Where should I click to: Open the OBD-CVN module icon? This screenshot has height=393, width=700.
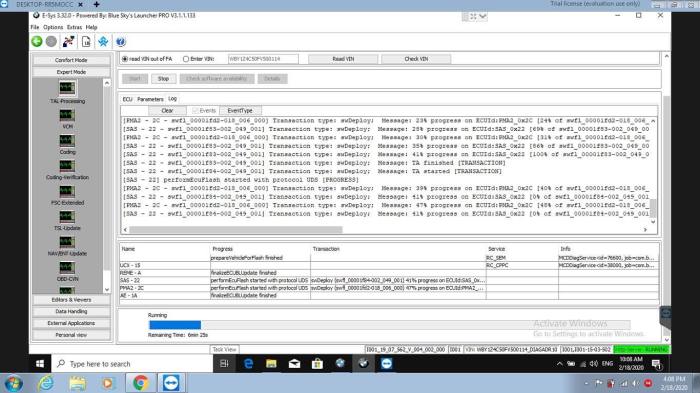tap(67, 268)
